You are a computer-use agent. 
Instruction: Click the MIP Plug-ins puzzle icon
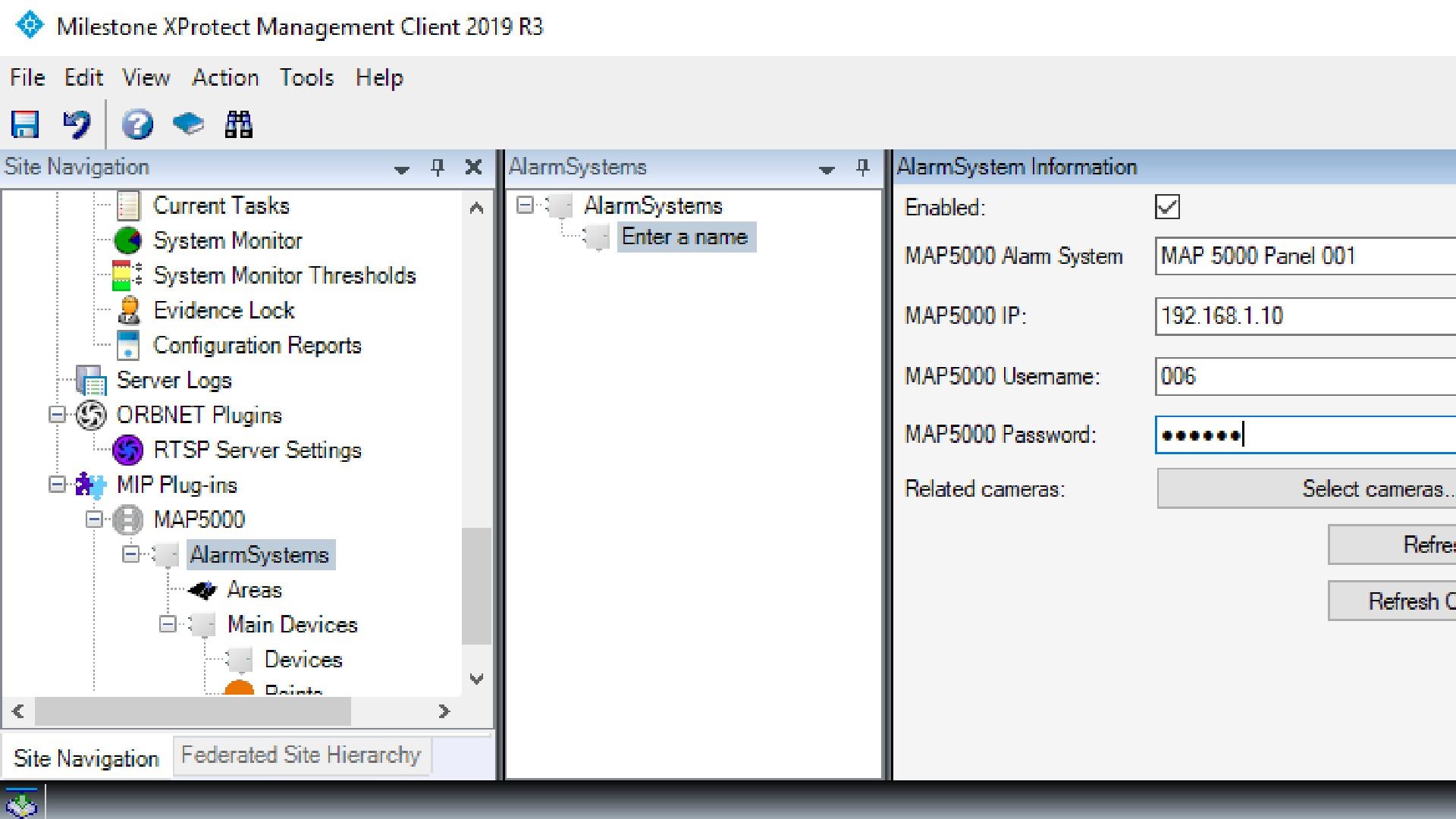[x=91, y=485]
